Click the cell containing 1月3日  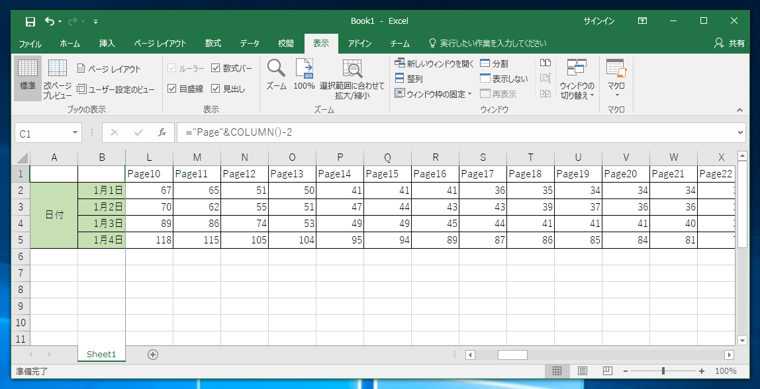point(101,223)
